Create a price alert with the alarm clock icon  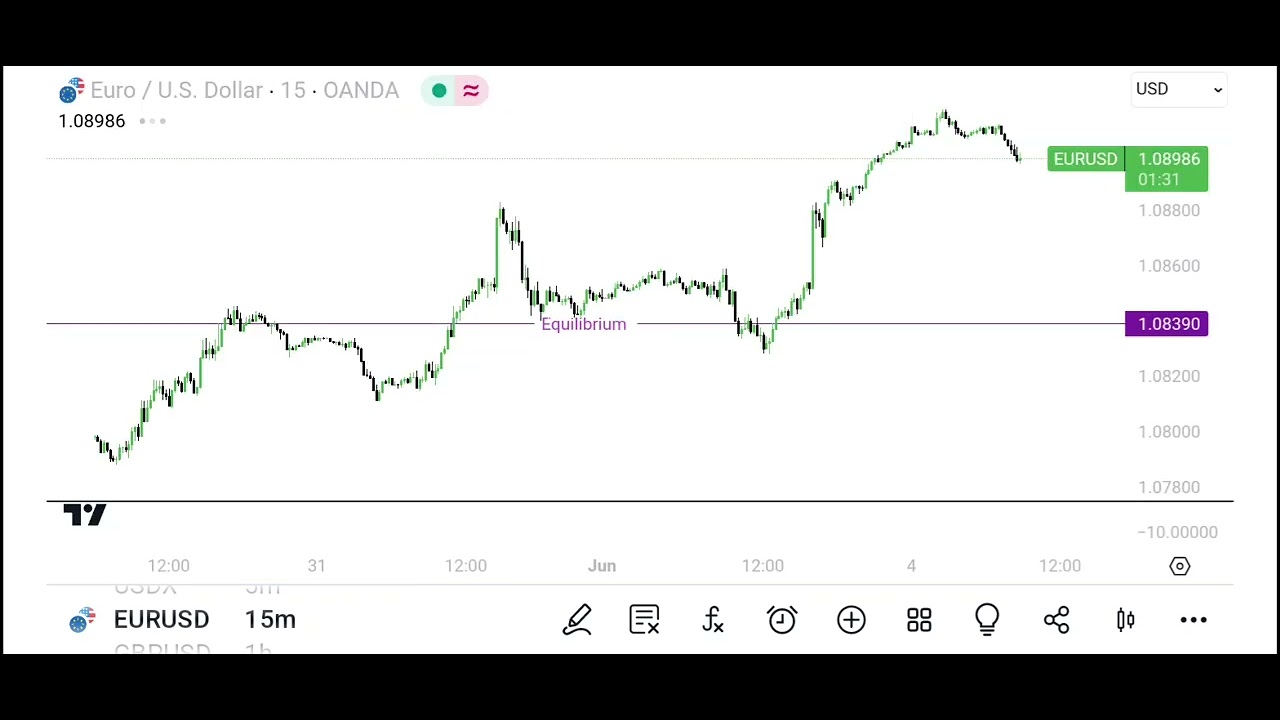(x=782, y=620)
